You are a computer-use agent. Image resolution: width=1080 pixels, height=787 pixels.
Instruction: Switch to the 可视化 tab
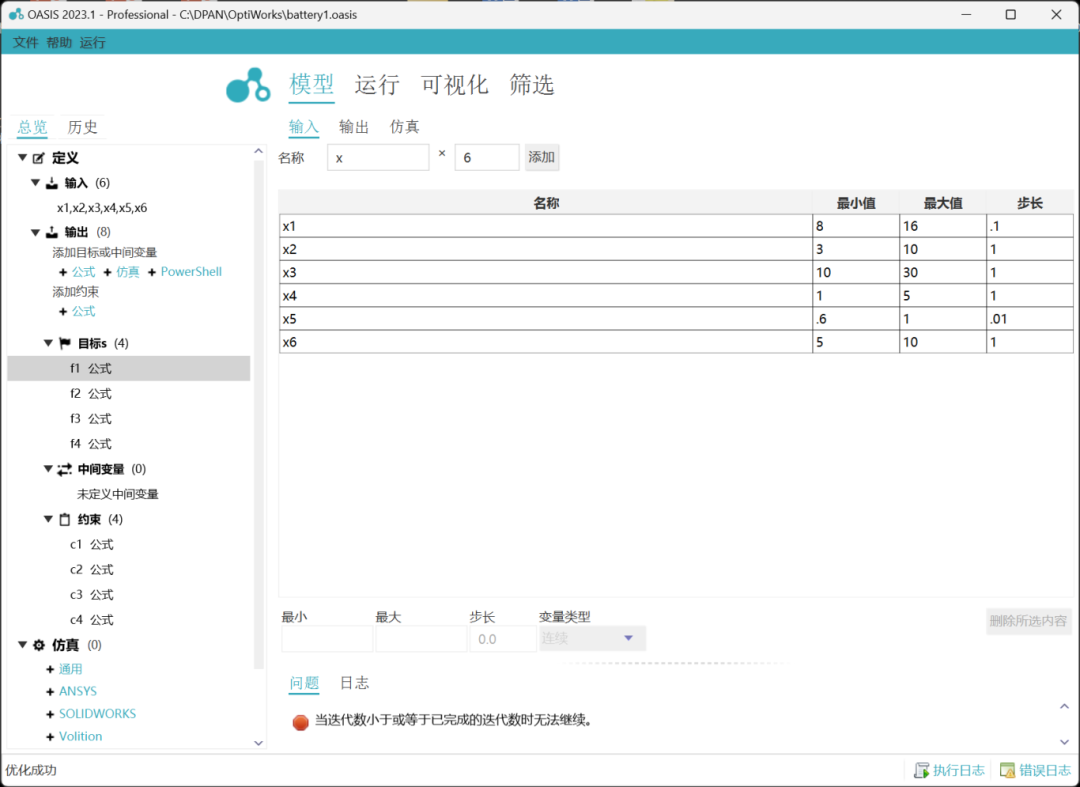pyautogui.click(x=454, y=85)
